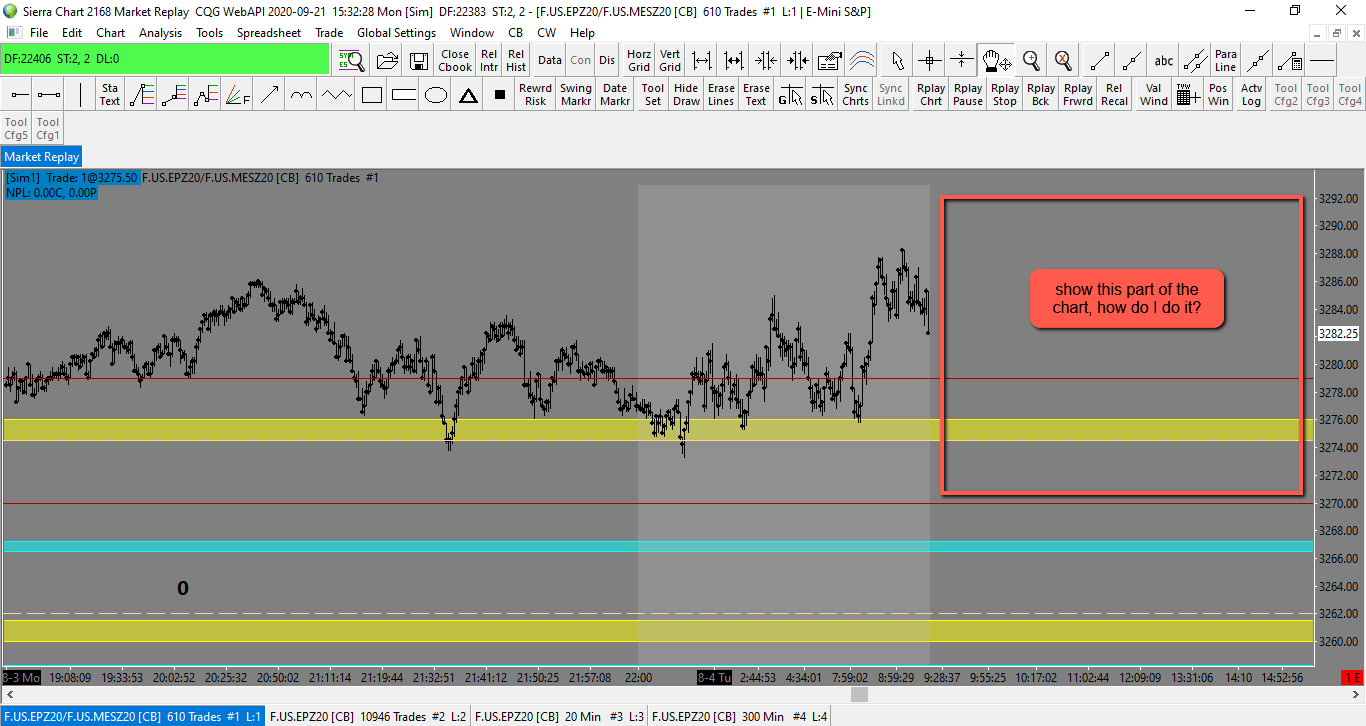This screenshot has width=1366, height=726.
Task: Select the filled square marker tool
Action: click(x=500, y=95)
